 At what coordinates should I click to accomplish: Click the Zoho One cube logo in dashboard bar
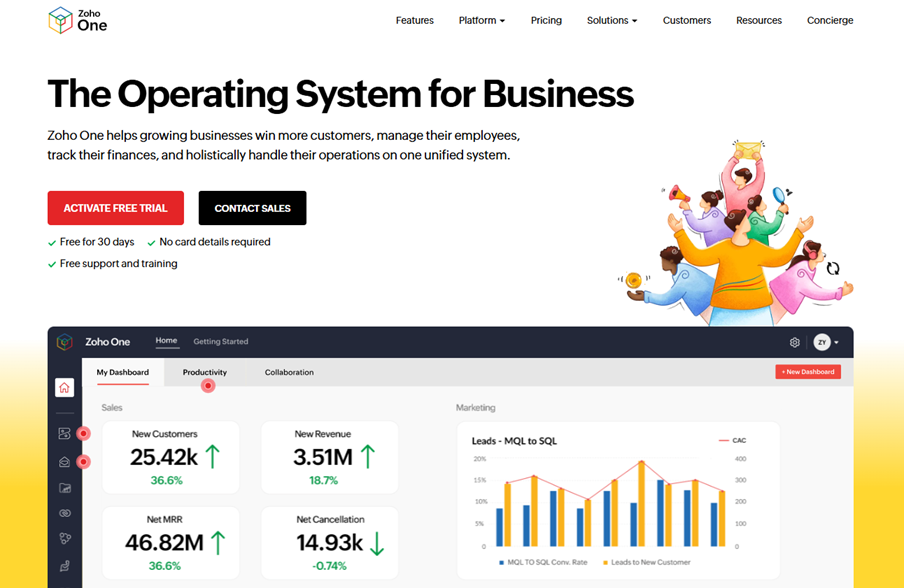tap(64, 342)
